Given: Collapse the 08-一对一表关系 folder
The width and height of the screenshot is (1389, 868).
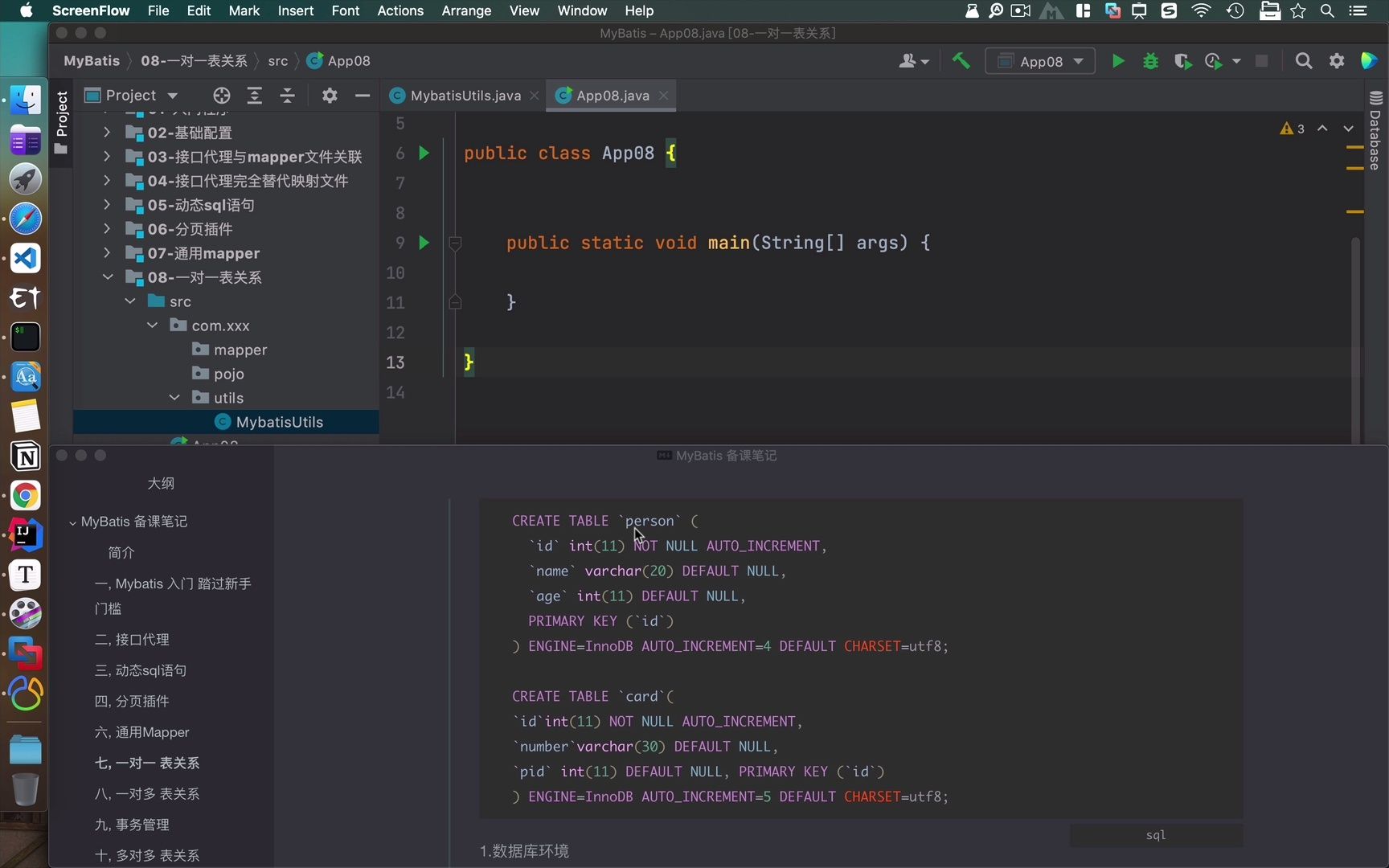Looking at the screenshot, I should click(108, 277).
